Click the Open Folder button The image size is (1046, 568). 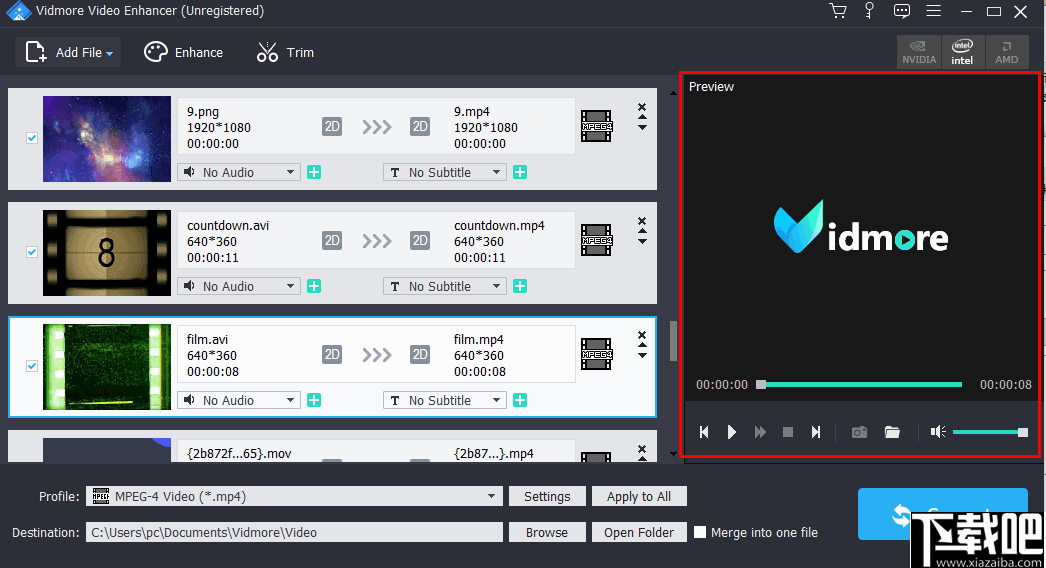click(639, 533)
